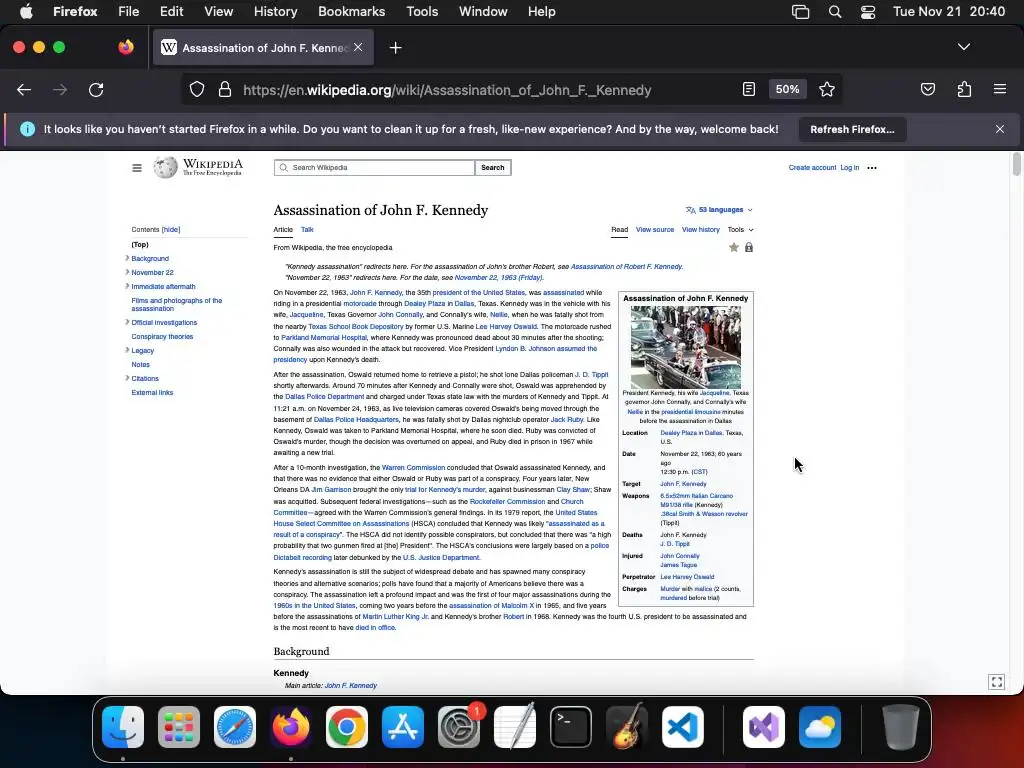This screenshot has width=1024, height=768.
Task: Select the Read tab
Action: click(619, 230)
